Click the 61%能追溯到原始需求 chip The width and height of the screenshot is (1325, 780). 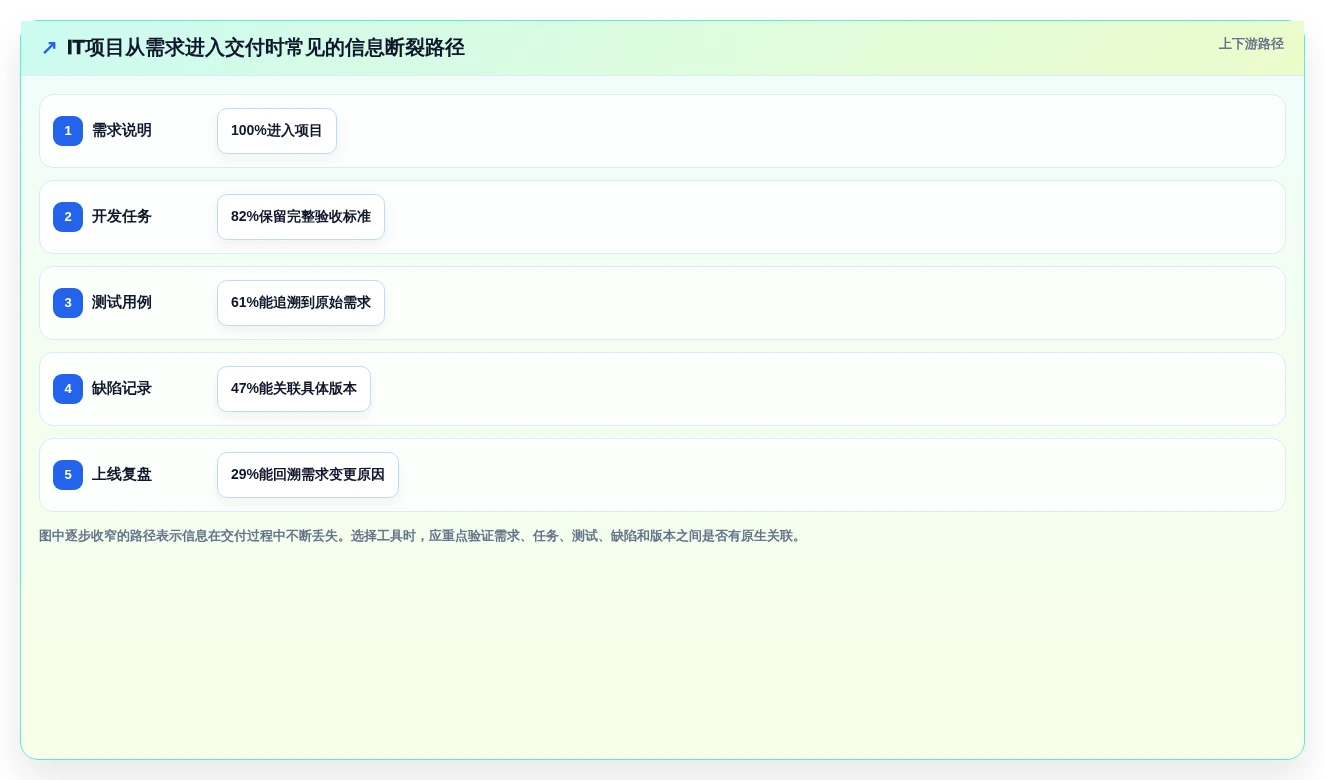[301, 303]
